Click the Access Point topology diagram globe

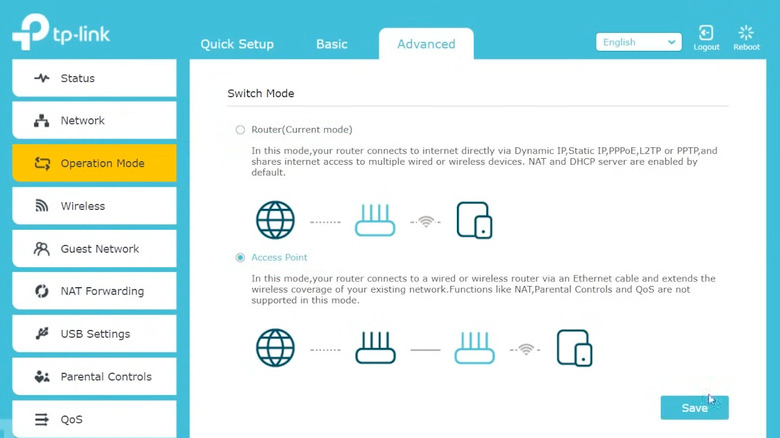coord(275,348)
